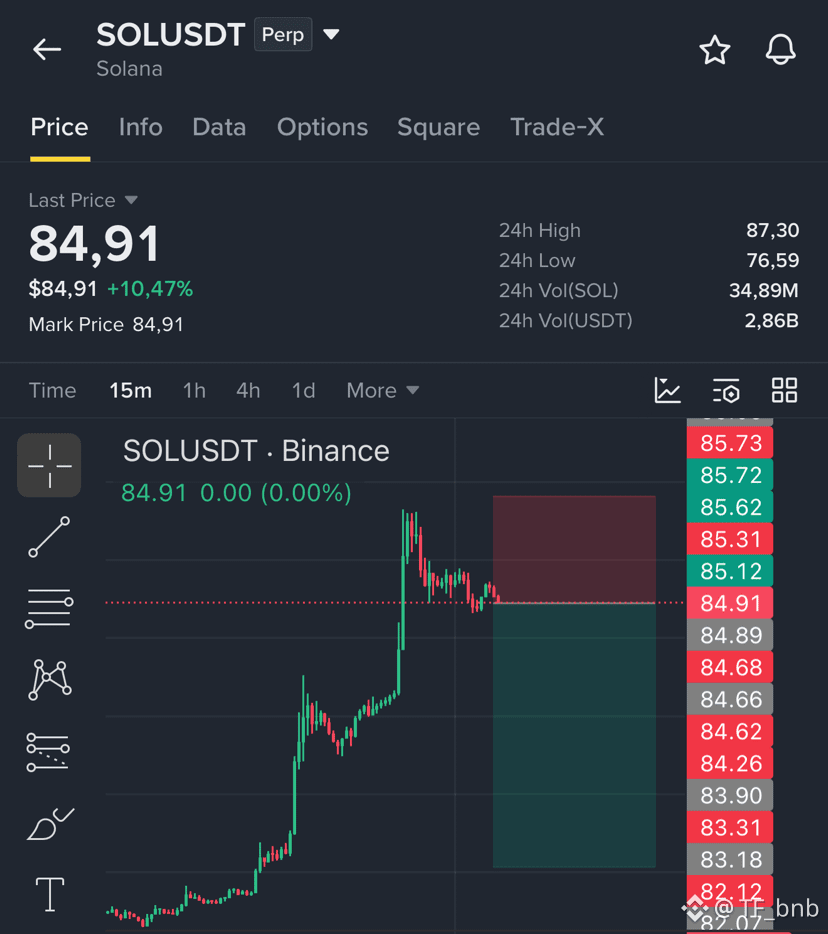Viewport: 828px width, 934px height.
Task: Click the 85.62 price label on axis
Action: point(730,507)
